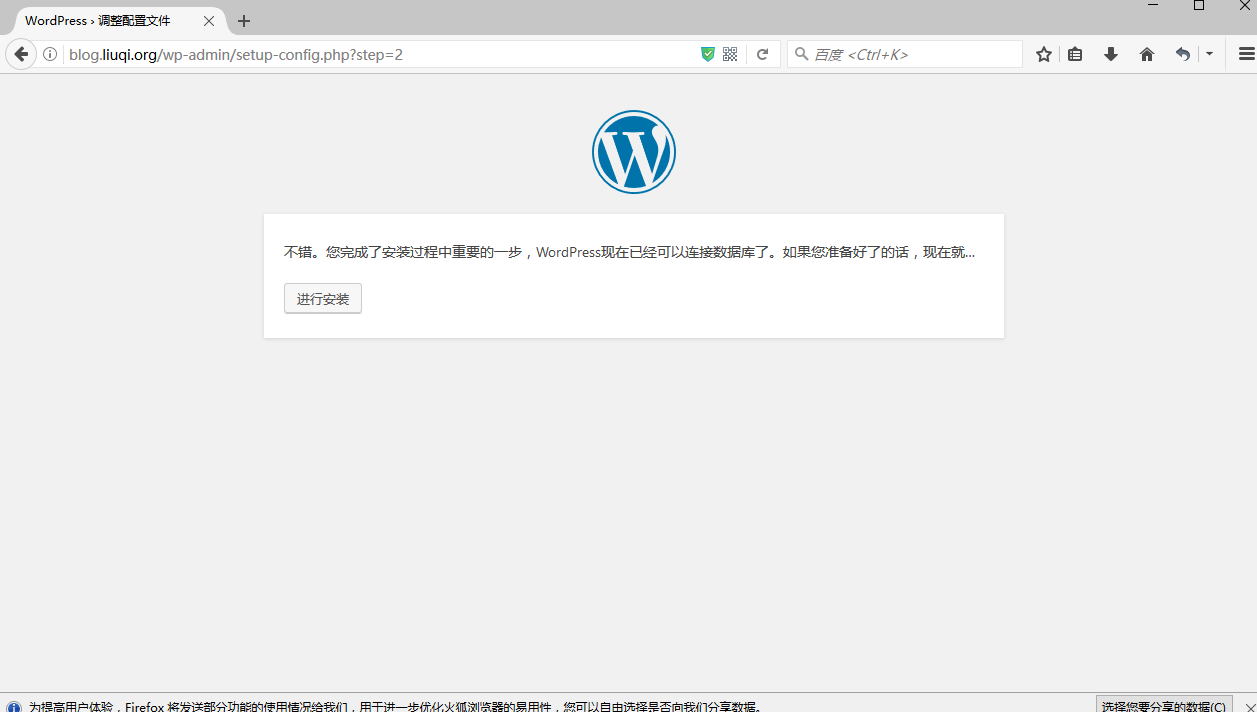This screenshot has height=712, width=1257.
Task: Click the magnifier icon in the search box
Action: click(x=801, y=54)
